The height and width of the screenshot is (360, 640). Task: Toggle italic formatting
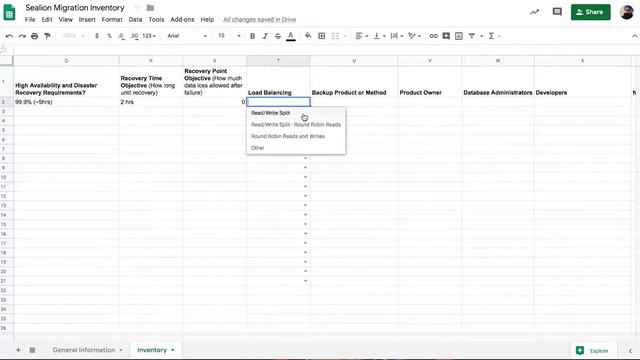coord(265,36)
